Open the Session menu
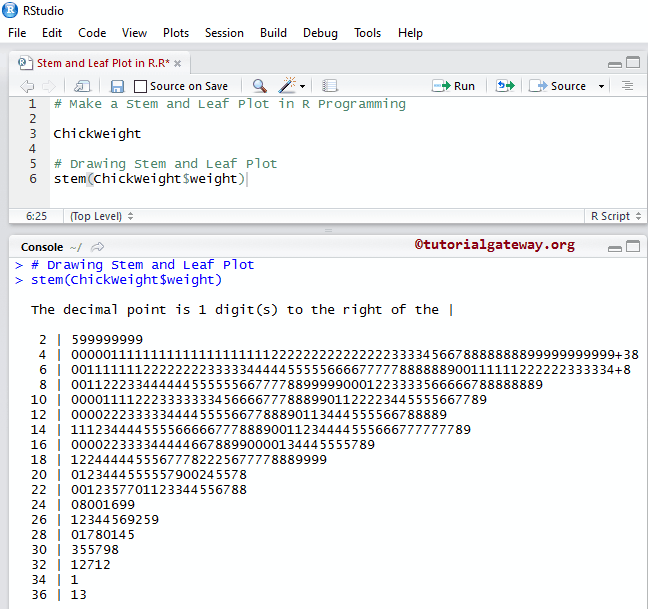The image size is (648, 609). [224, 33]
